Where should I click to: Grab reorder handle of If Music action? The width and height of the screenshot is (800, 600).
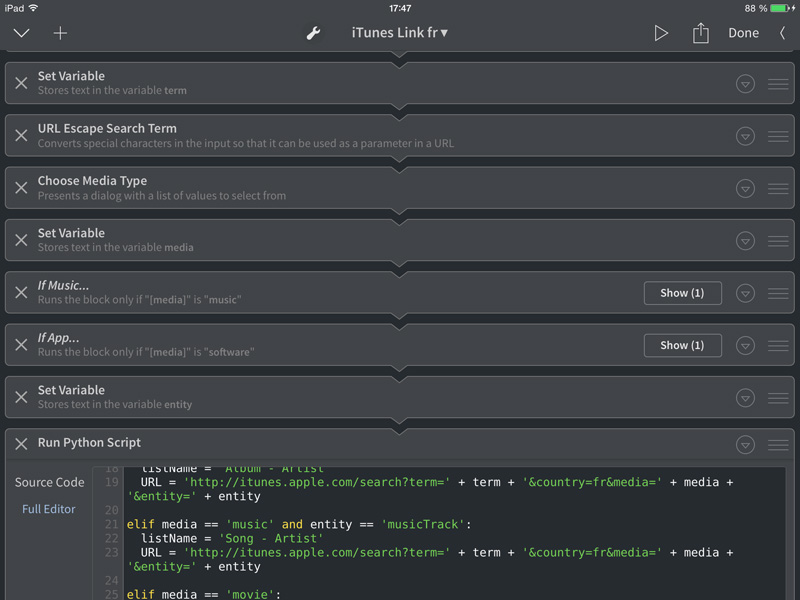(778, 293)
